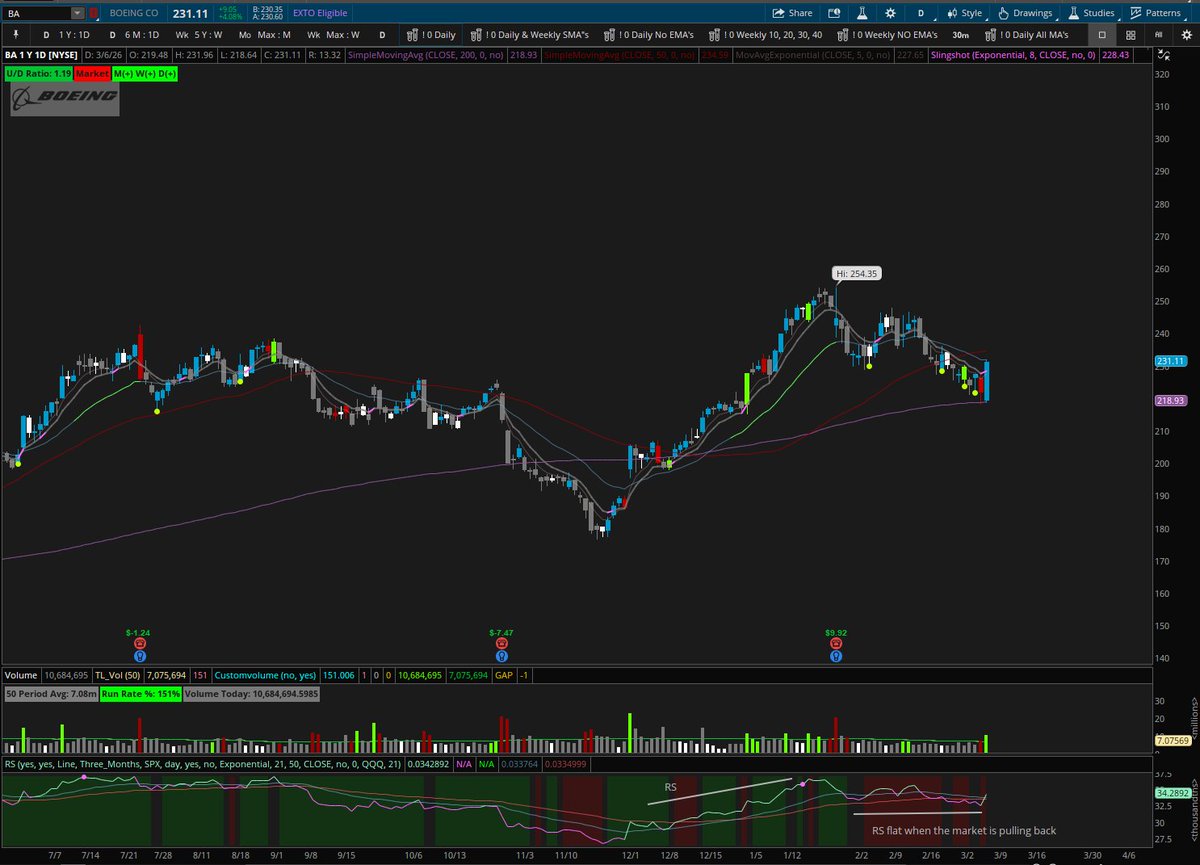Image resolution: width=1200 pixels, height=865 pixels.
Task: Click the BA 1 Y 1D [NYSE] chart title
Action: pyautogui.click(x=41, y=55)
